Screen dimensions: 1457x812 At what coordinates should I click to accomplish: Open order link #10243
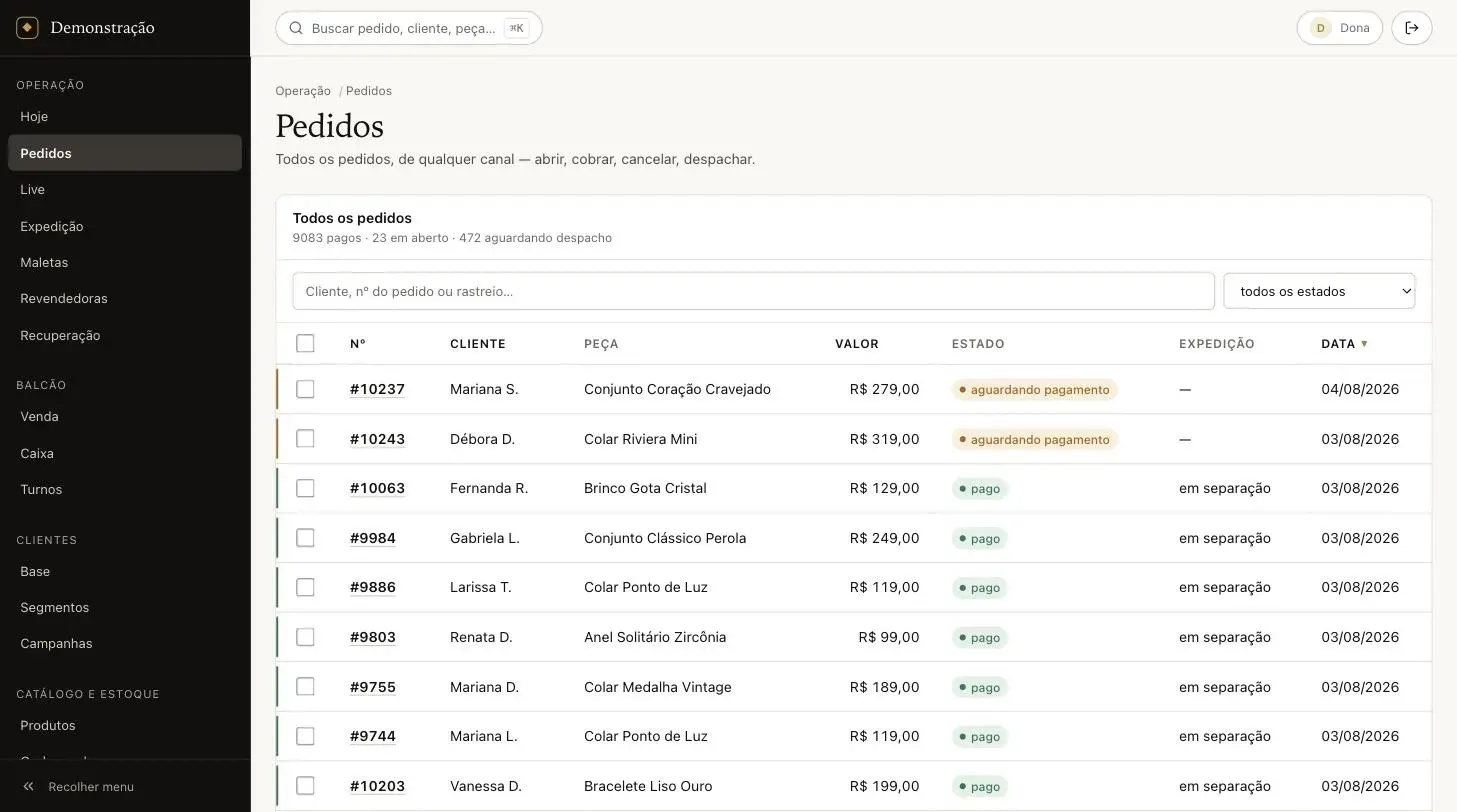(x=377, y=439)
